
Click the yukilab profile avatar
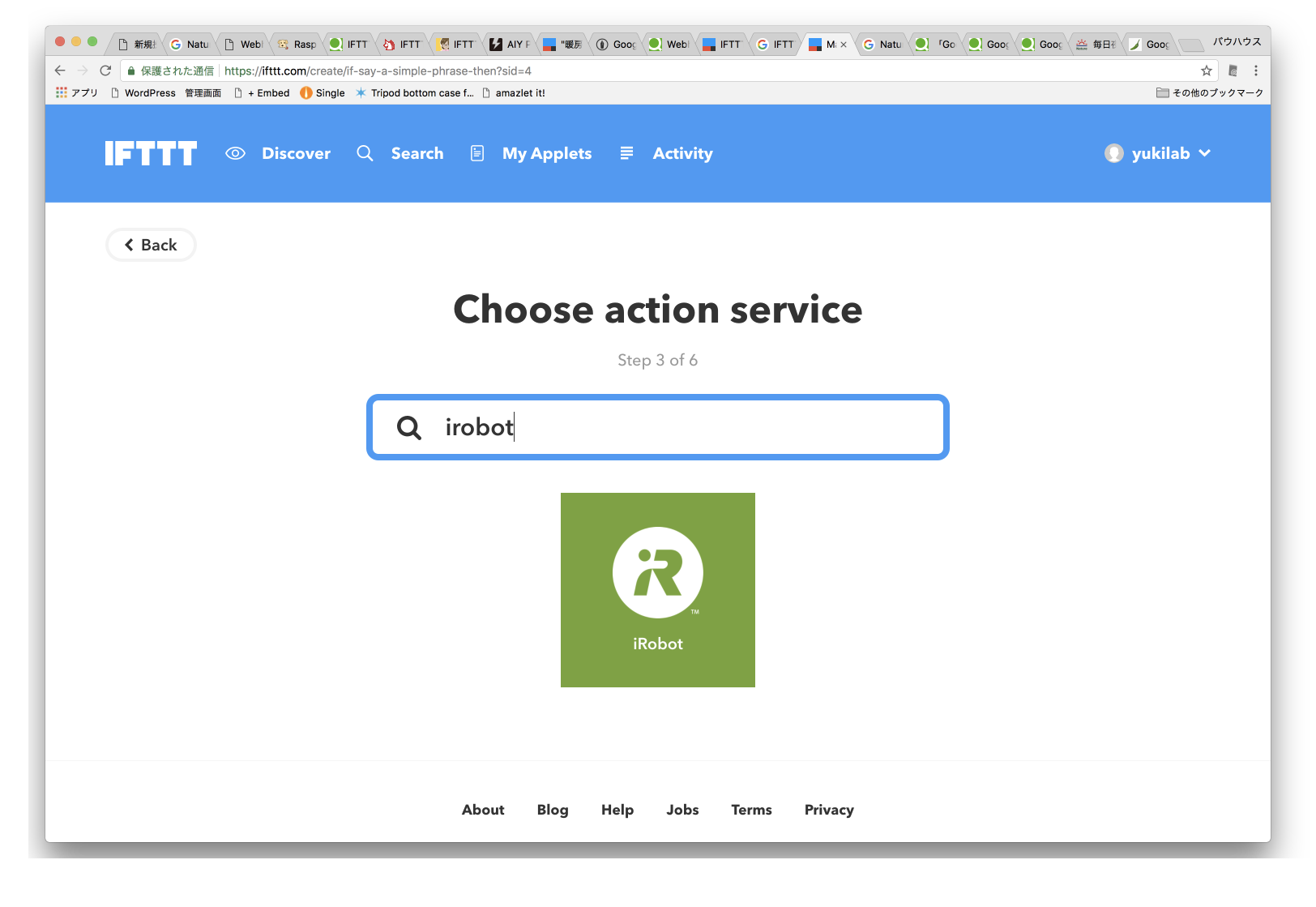(x=1114, y=153)
